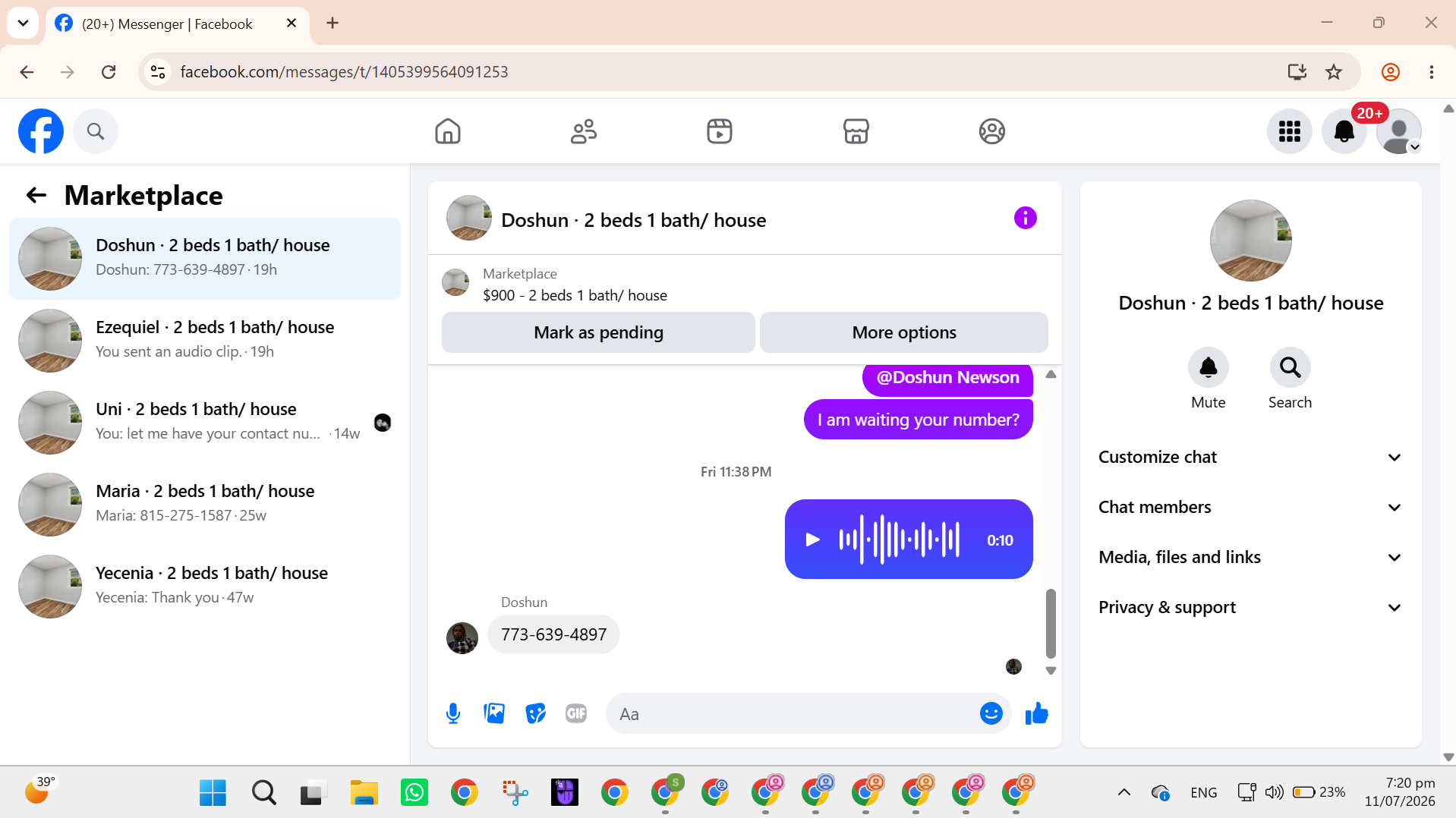Open the Maria conversation
Image resolution: width=1456 pixels, height=818 pixels.
205,505
